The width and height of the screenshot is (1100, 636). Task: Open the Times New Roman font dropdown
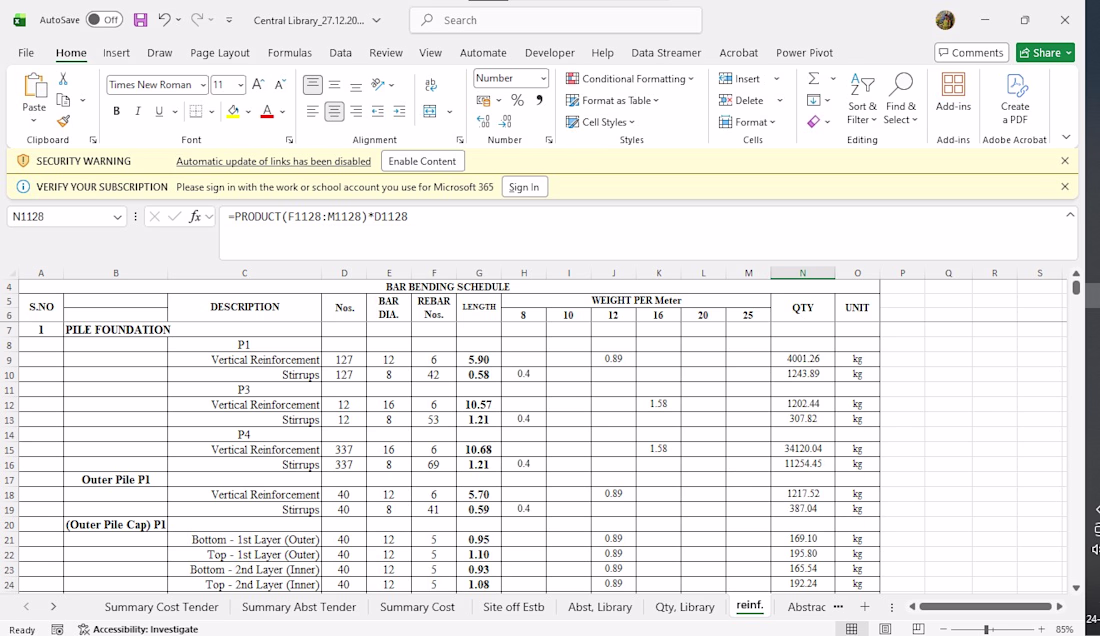tap(203, 85)
